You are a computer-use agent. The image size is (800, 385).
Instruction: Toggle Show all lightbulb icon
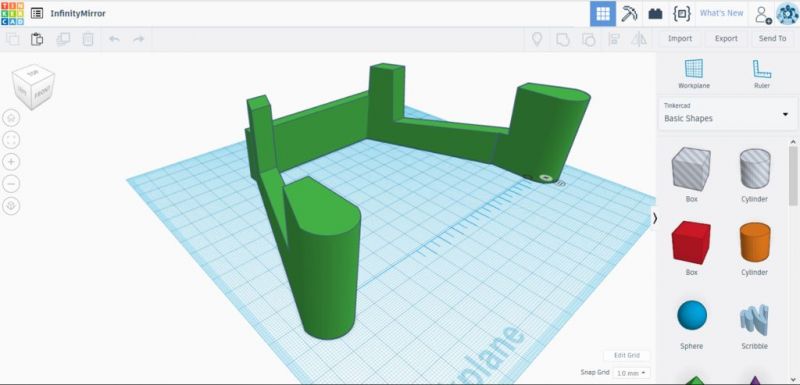pyautogui.click(x=537, y=39)
